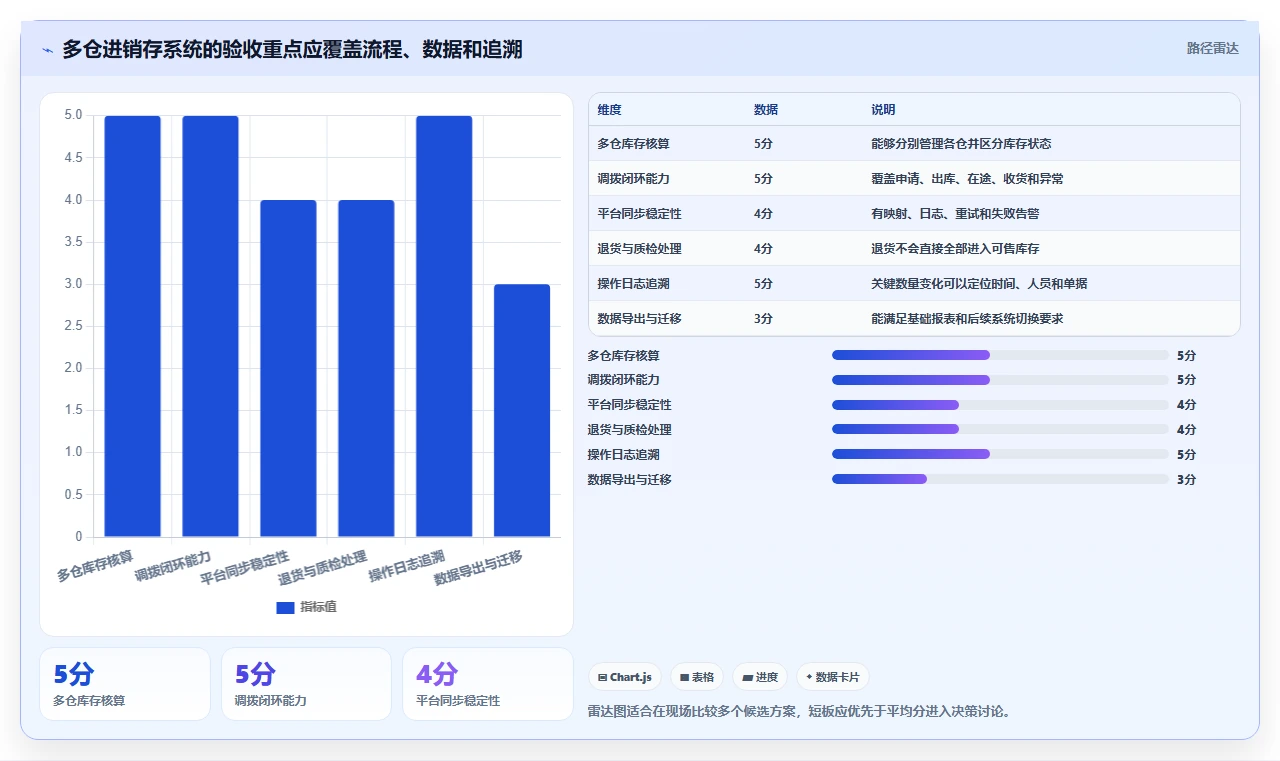Click the 多仓库存核算 x-axis label
The height and width of the screenshot is (761, 1280).
(x=95, y=565)
